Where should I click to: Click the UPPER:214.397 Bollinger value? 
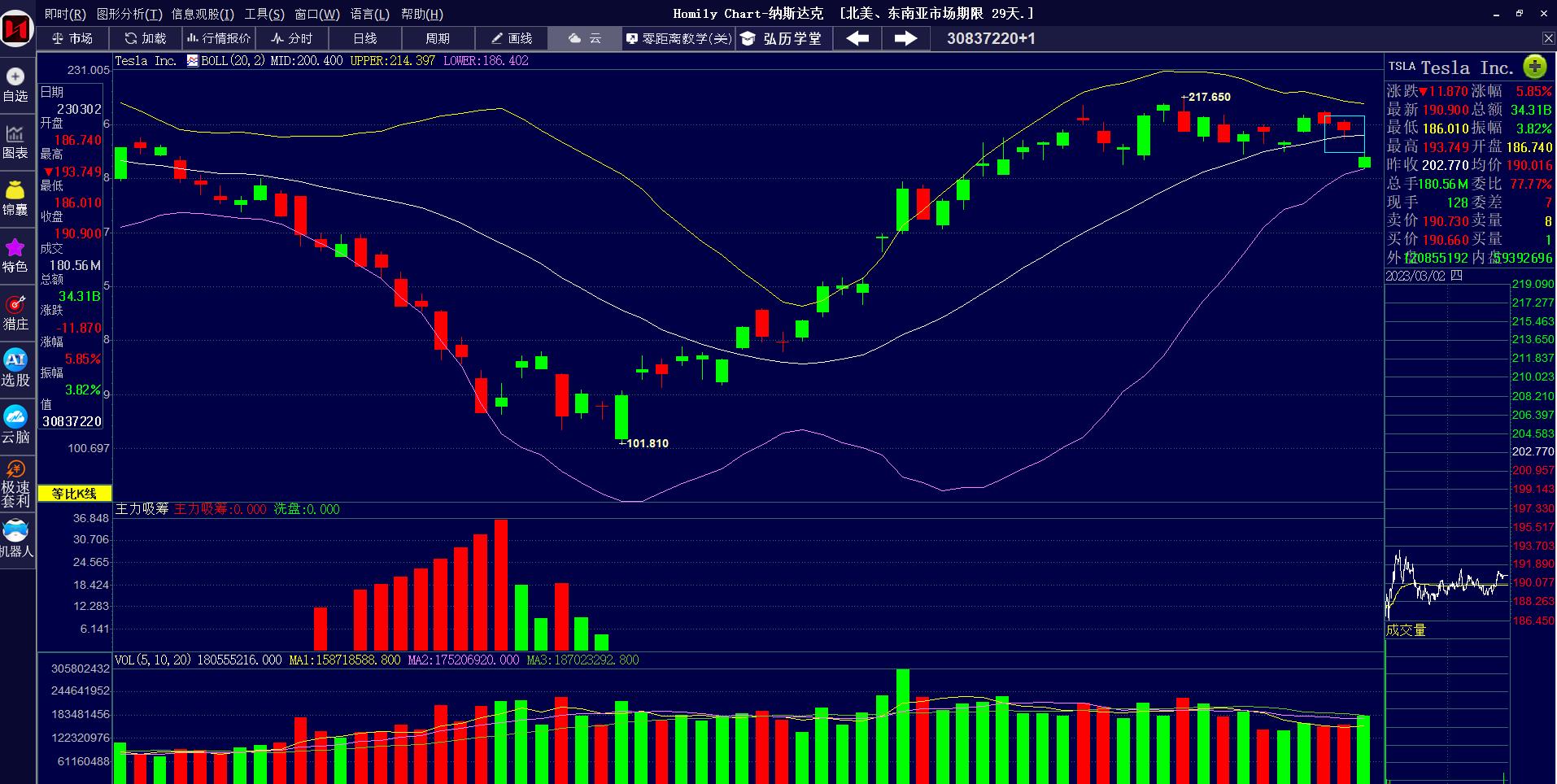pyautogui.click(x=392, y=60)
